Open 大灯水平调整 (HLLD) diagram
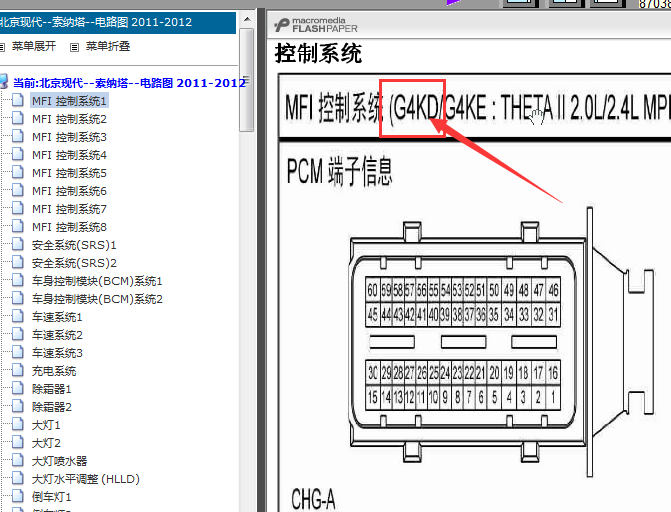The height and width of the screenshot is (512, 671). click(x=86, y=479)
